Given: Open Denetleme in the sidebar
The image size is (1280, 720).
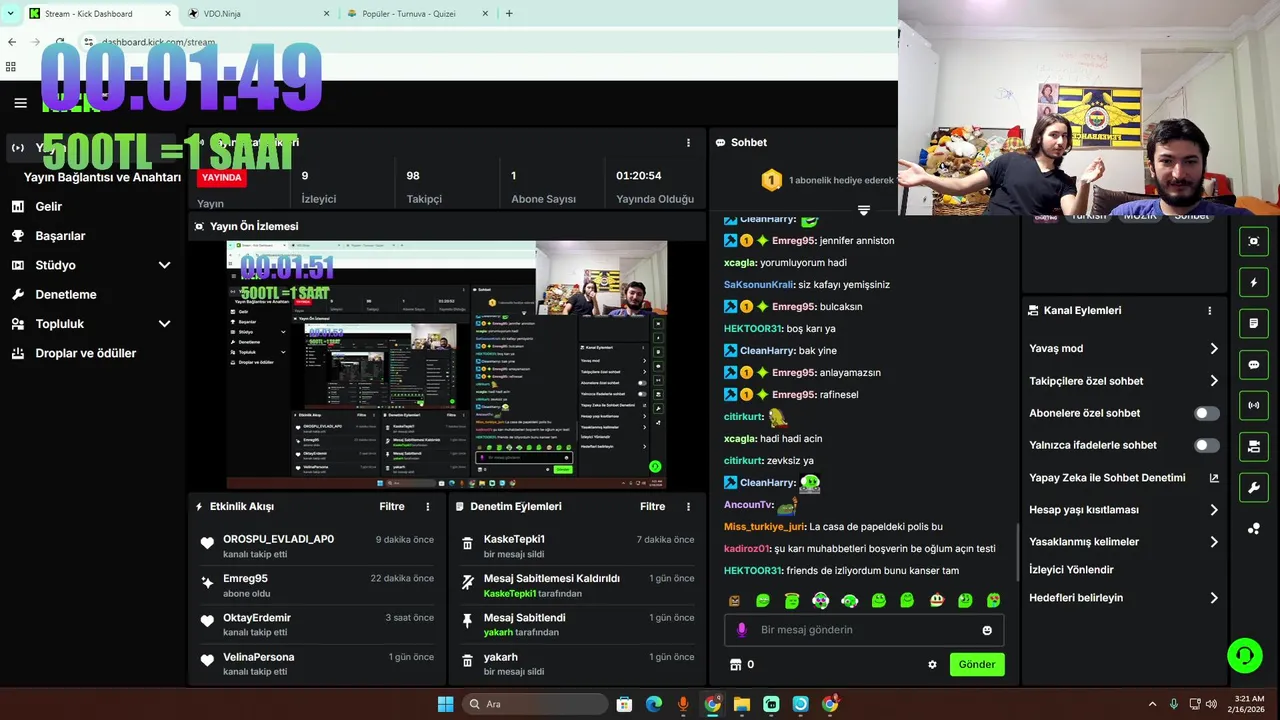Looking at the screenshot, I should click(x=65, y=294).
